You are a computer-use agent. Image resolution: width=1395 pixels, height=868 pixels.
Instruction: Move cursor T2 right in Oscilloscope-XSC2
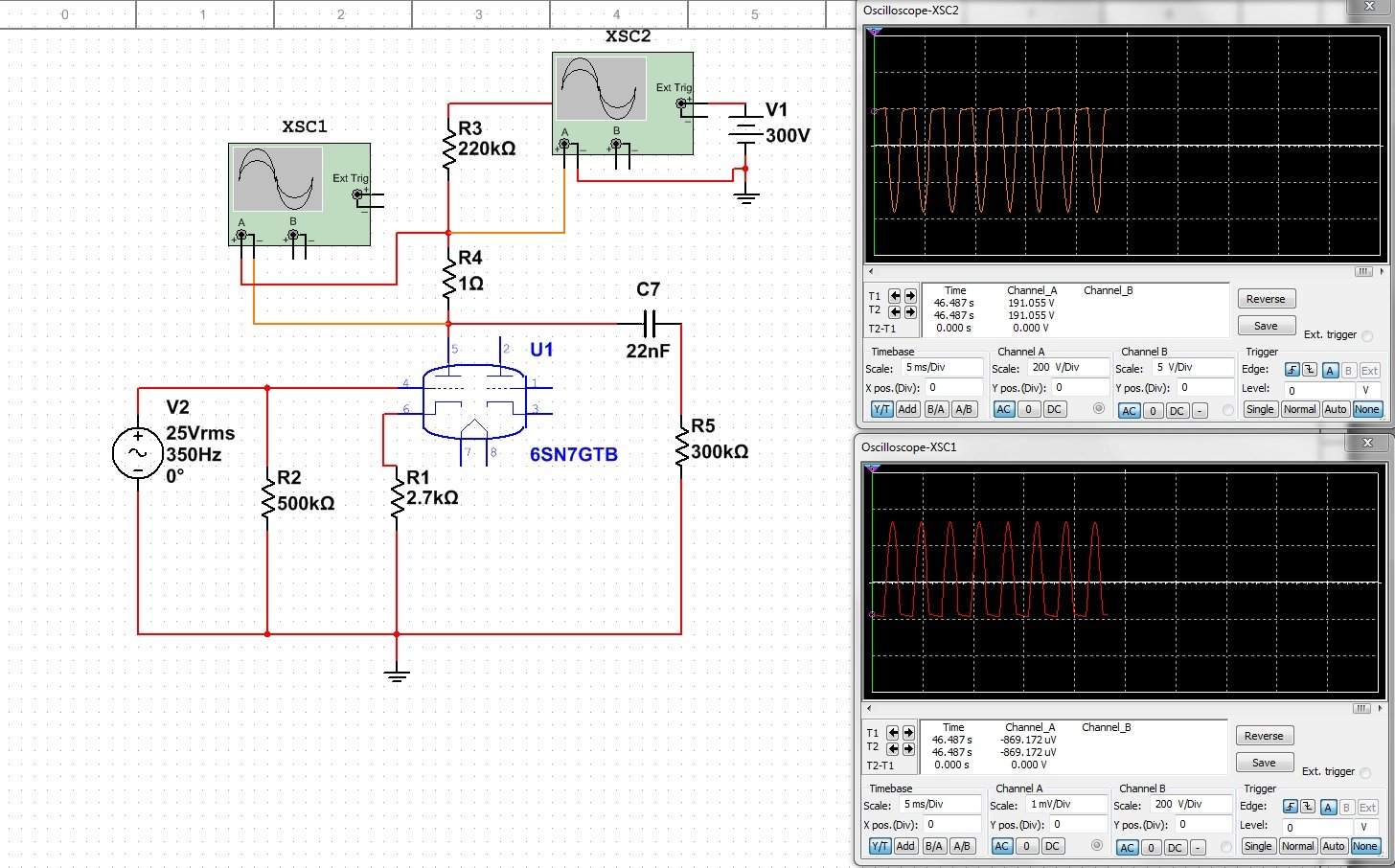click(x=910, y=311)
